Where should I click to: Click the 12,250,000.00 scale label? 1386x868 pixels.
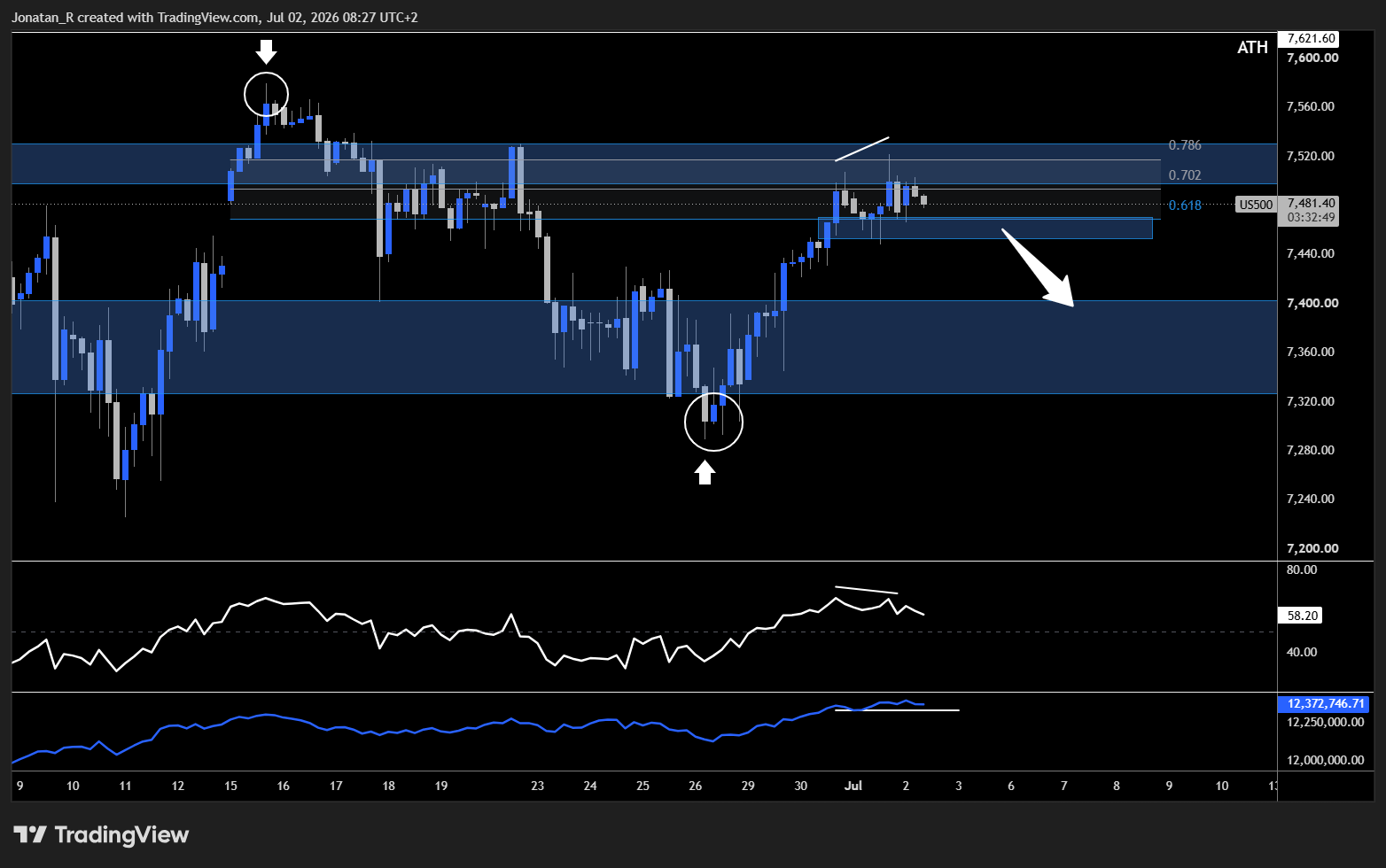(1325, 722)
